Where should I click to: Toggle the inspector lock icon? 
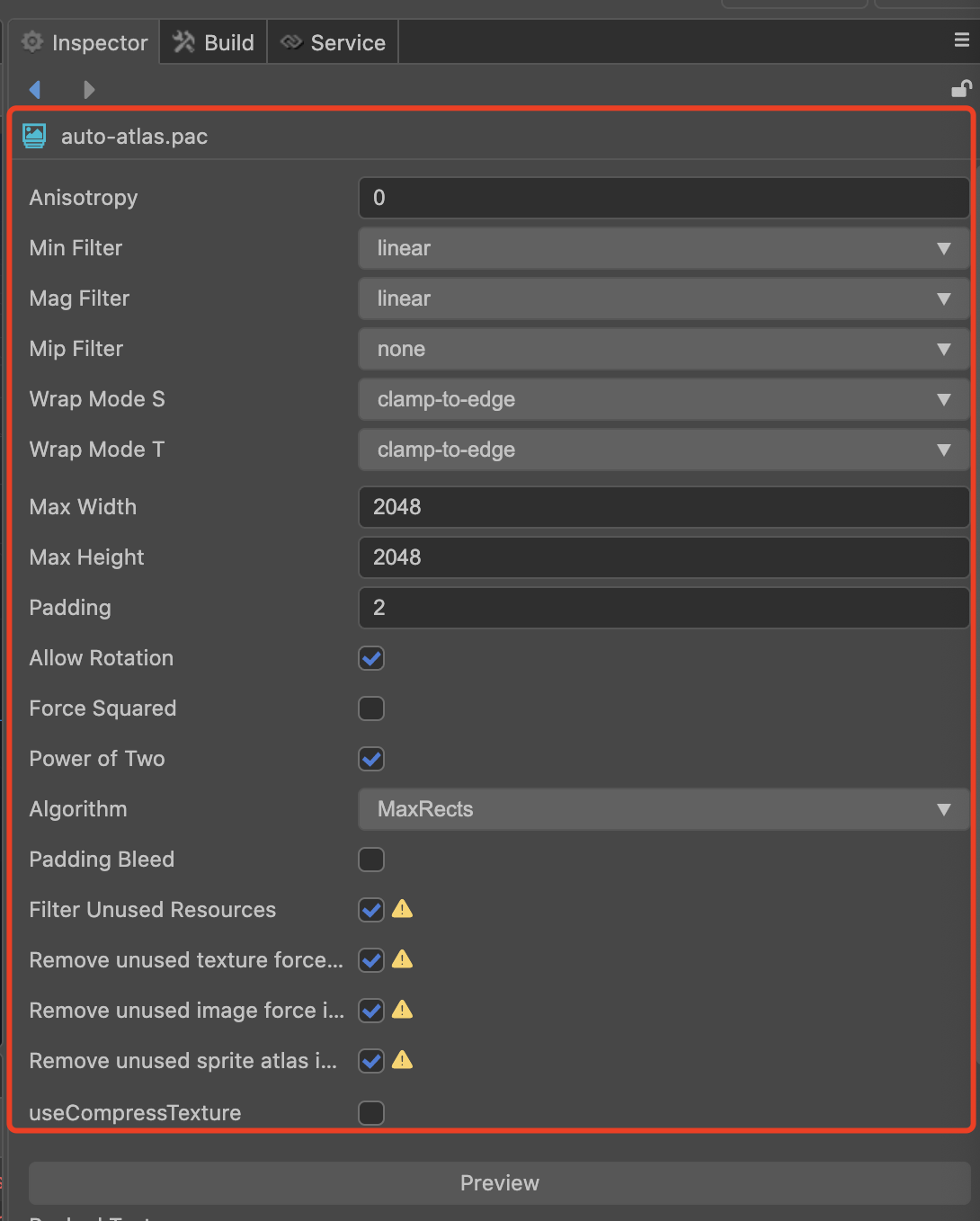961,88
